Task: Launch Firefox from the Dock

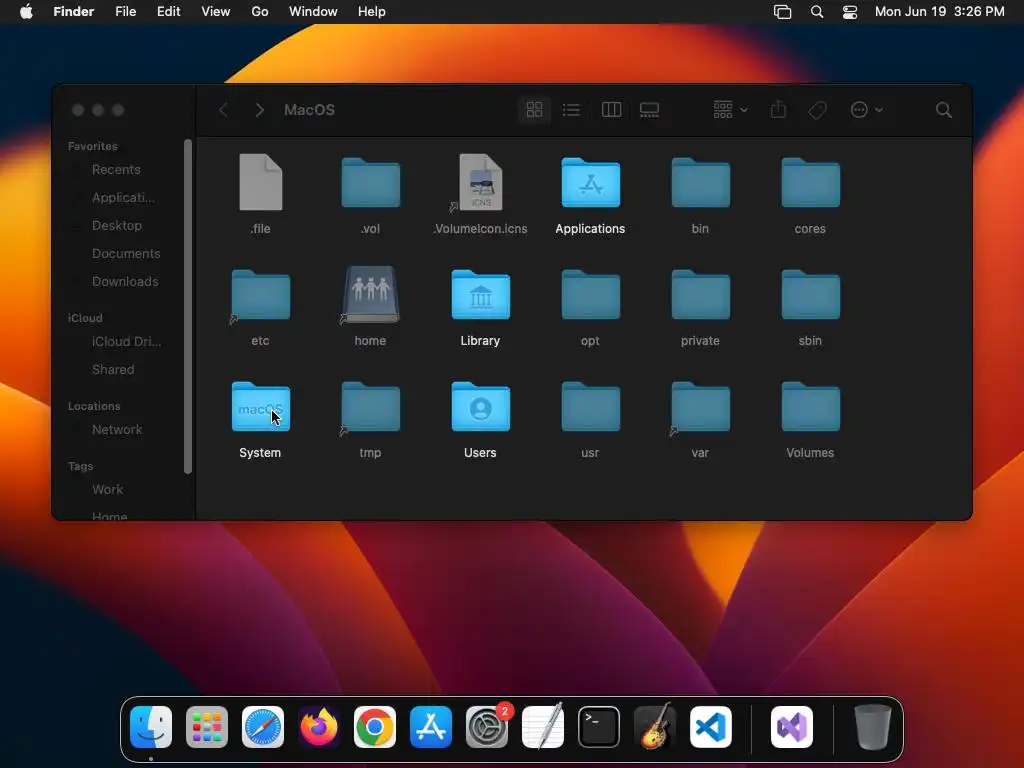Action: tap(319, 727)
